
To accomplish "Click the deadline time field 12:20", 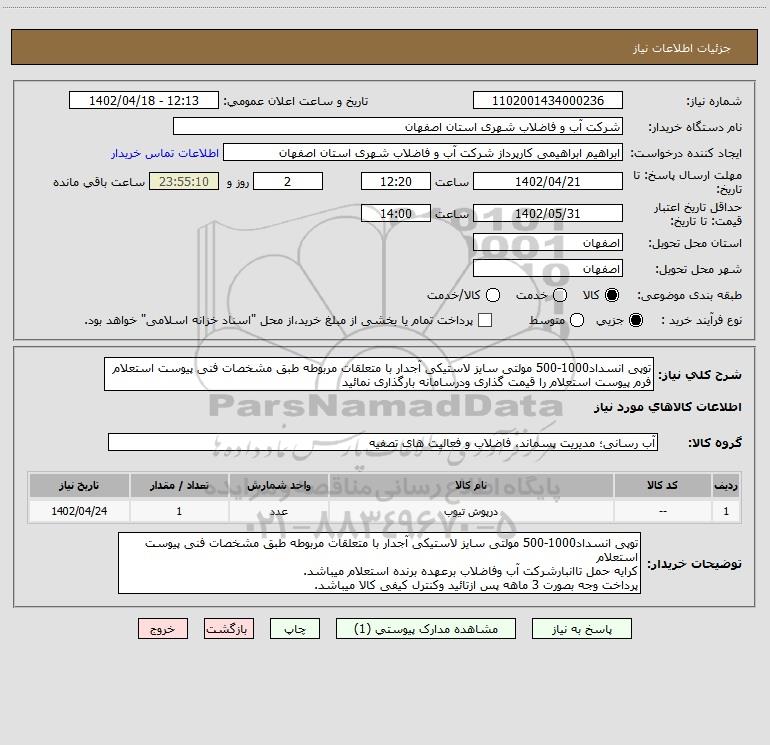I will [x=396, y=181].
